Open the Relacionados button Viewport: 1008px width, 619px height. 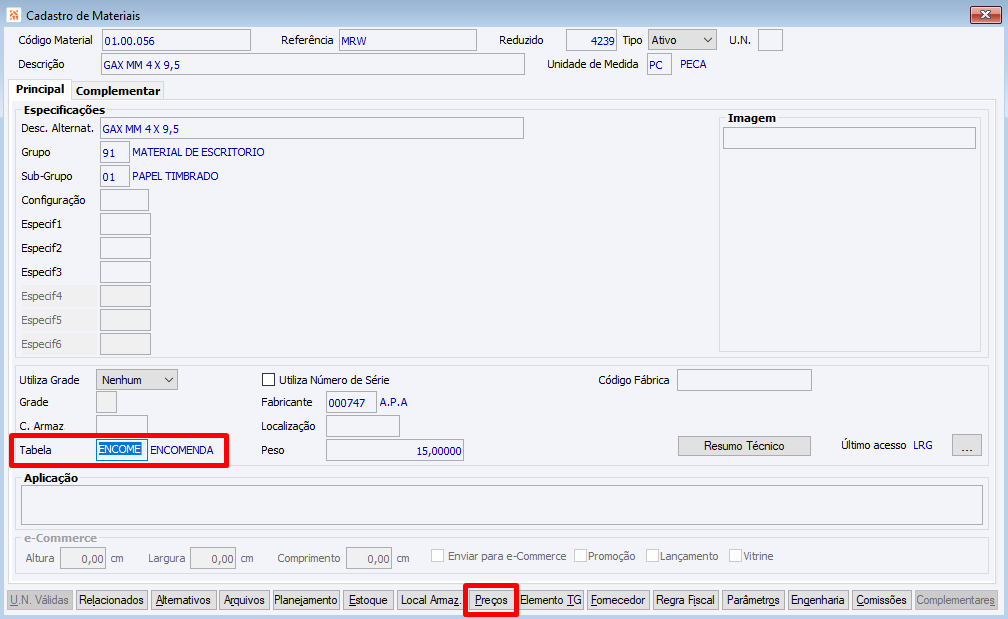point(111,600)
